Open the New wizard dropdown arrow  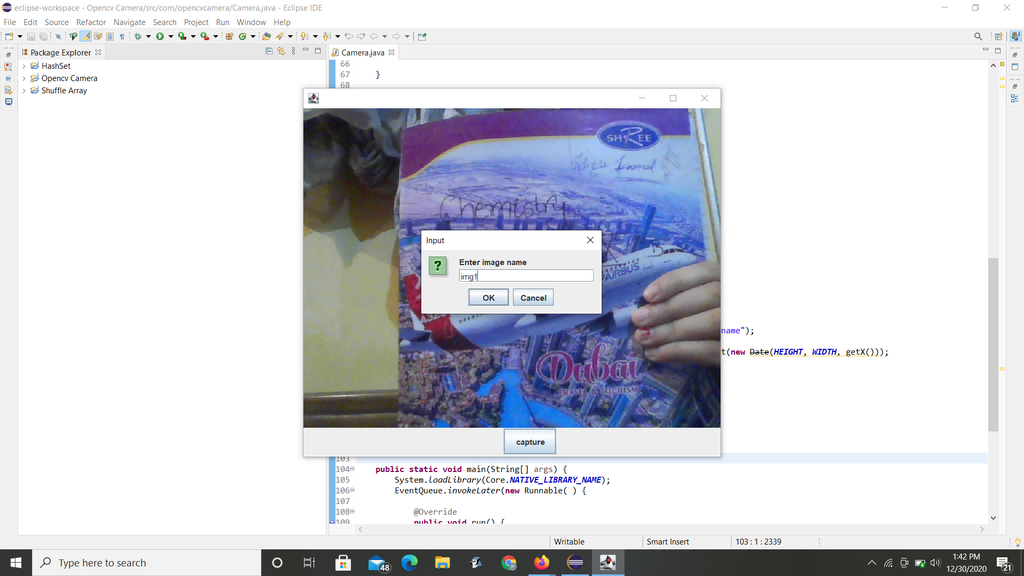[x=20, y=37]
